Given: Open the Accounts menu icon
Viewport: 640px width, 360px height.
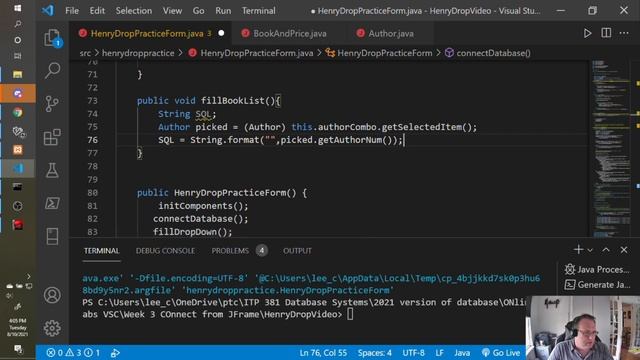Looking at the screenshot, I should click(52, 295).
